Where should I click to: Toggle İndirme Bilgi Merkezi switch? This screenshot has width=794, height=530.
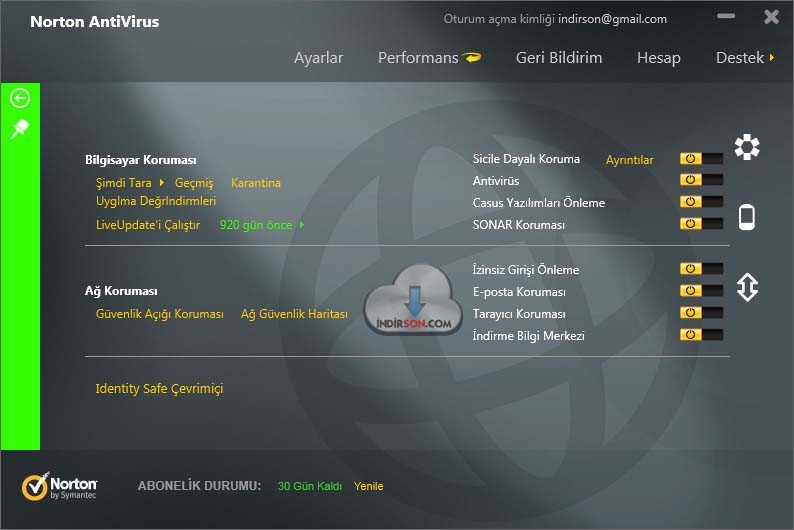pos(701,335)
